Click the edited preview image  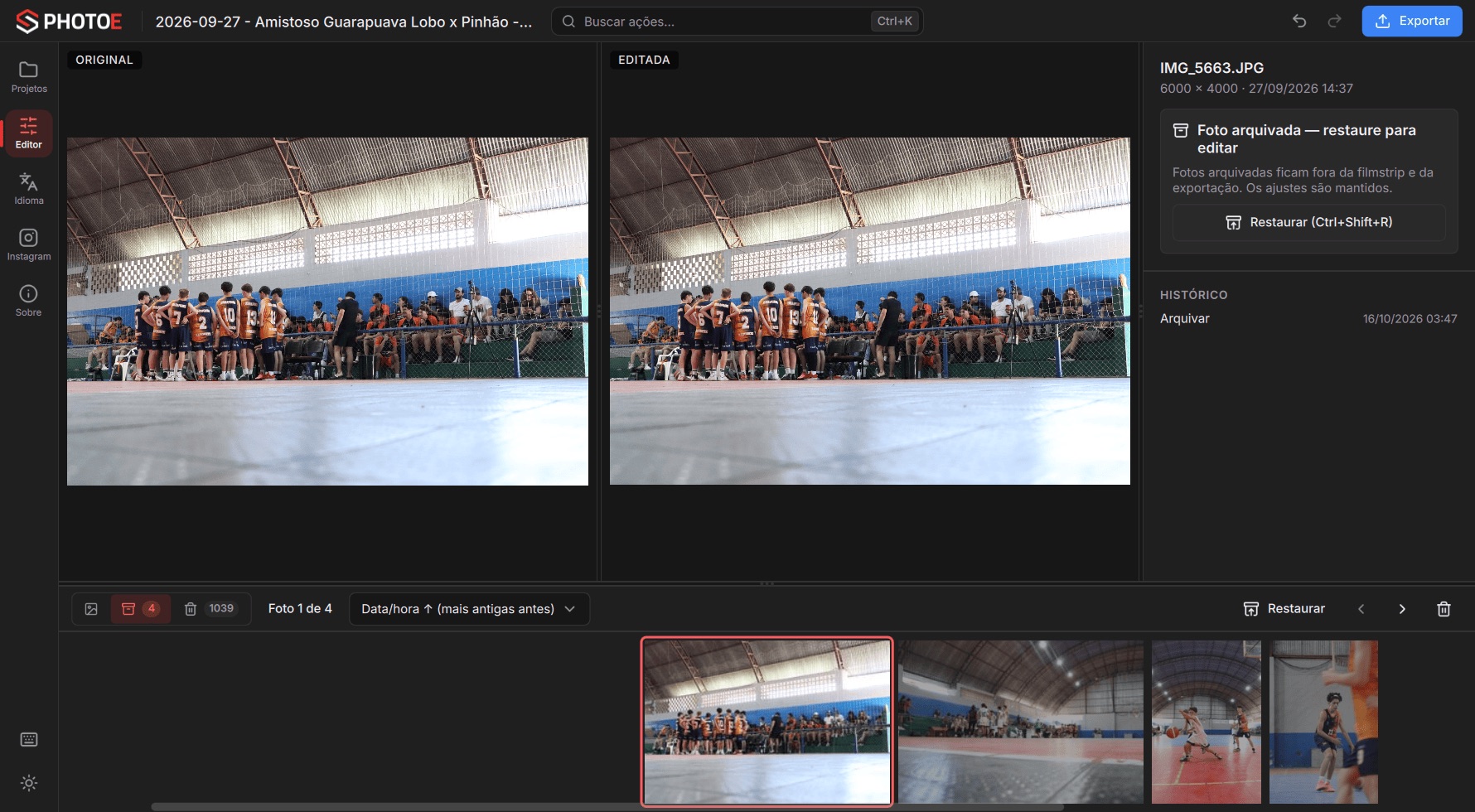coord(870,312)
